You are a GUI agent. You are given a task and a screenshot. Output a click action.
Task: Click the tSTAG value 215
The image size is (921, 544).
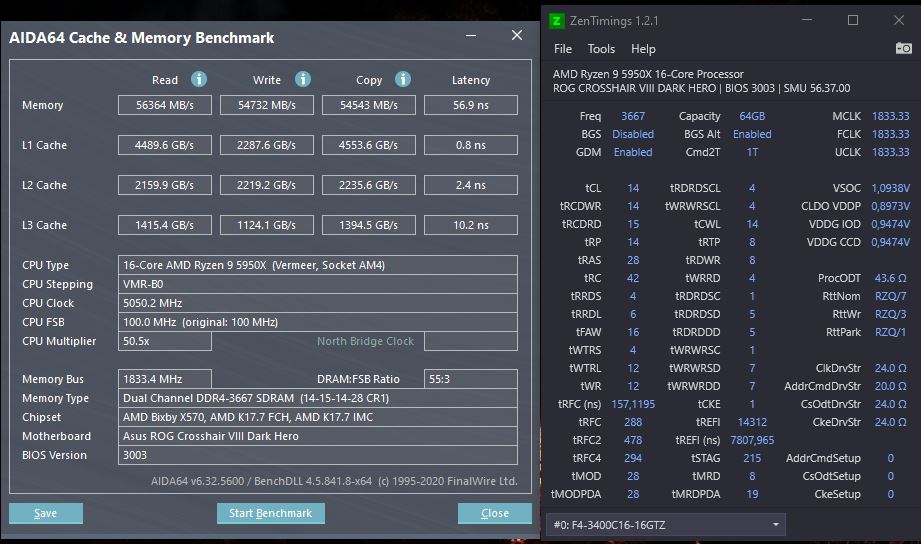click(752, 458)
